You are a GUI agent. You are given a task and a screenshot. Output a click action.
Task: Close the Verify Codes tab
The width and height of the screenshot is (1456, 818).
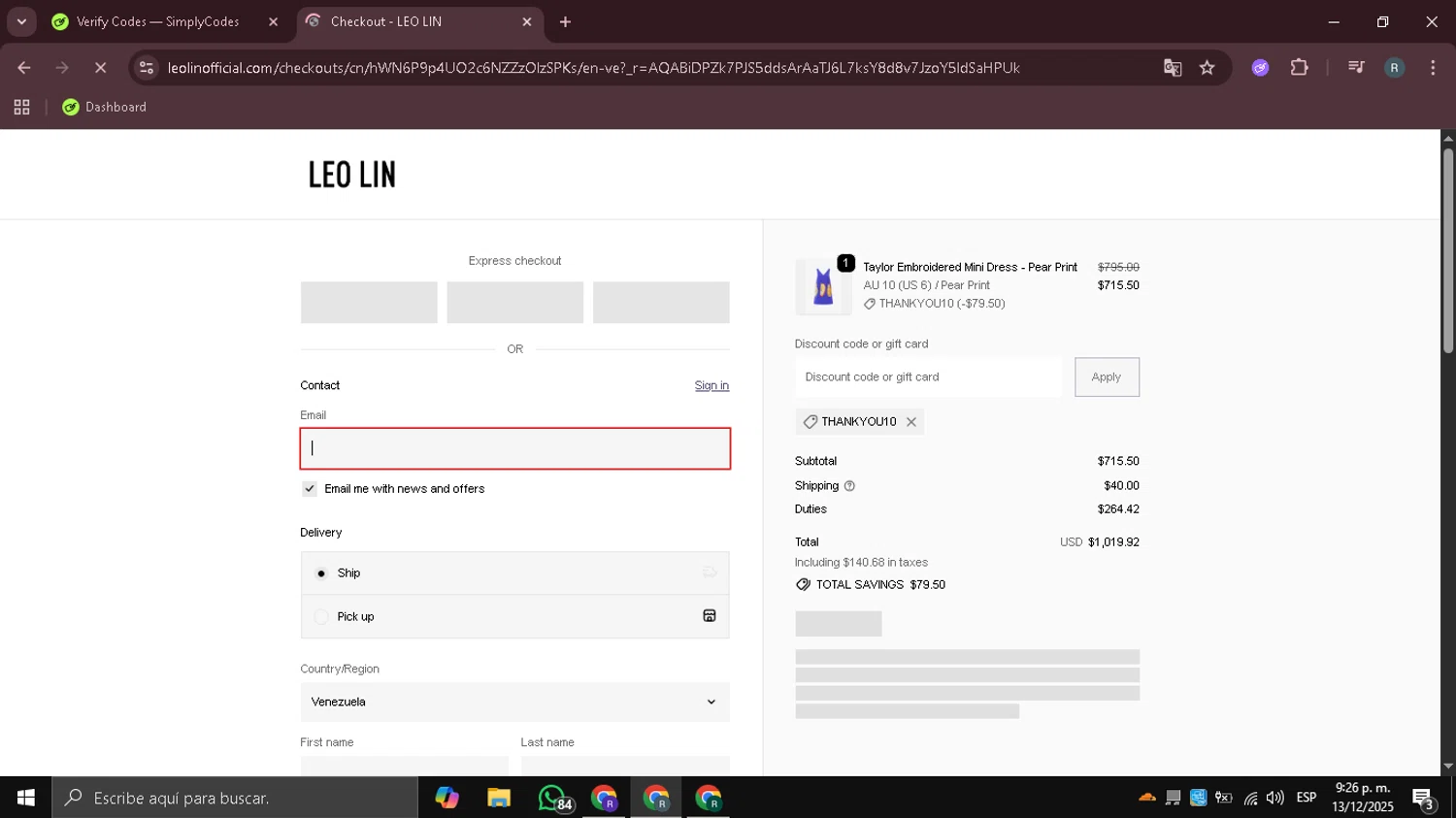point(273,21)
